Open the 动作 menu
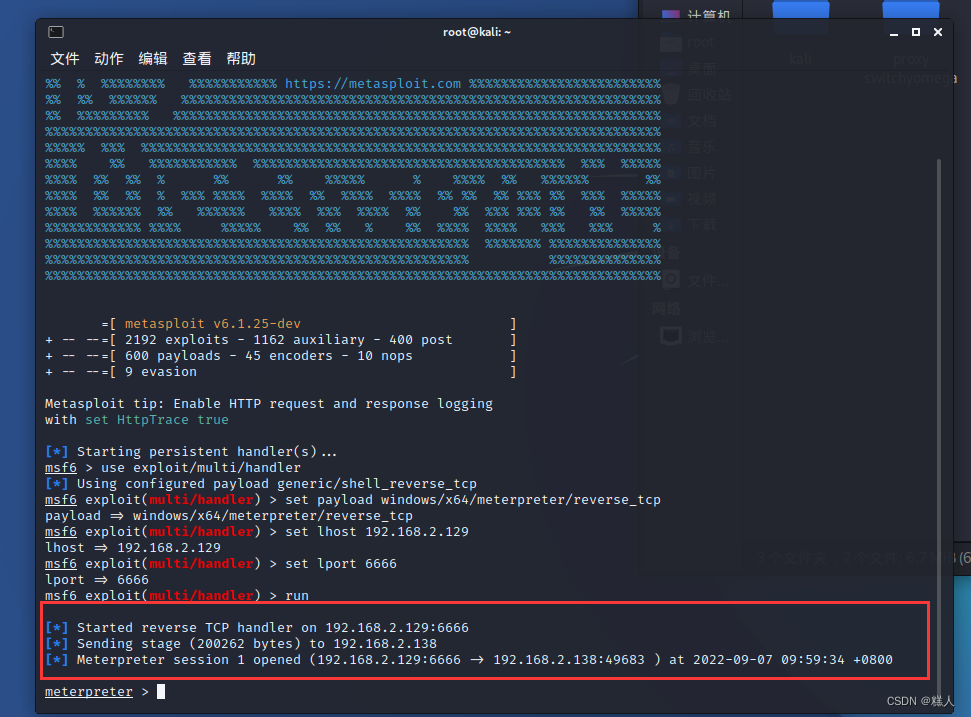Screen dimensions: 971x717 pyautogui.click(x=108, y=59)
